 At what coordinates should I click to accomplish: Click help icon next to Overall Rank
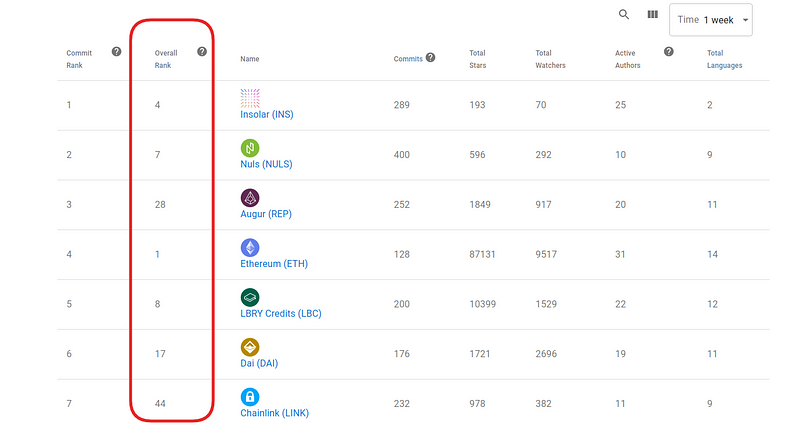pyautogui.click(x=202, y=52)
